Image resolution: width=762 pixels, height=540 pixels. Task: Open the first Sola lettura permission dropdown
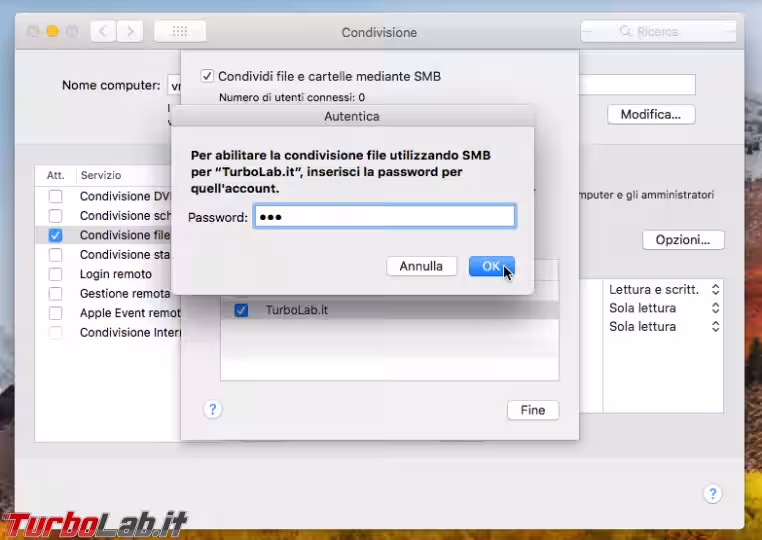(x=664, y=308)
